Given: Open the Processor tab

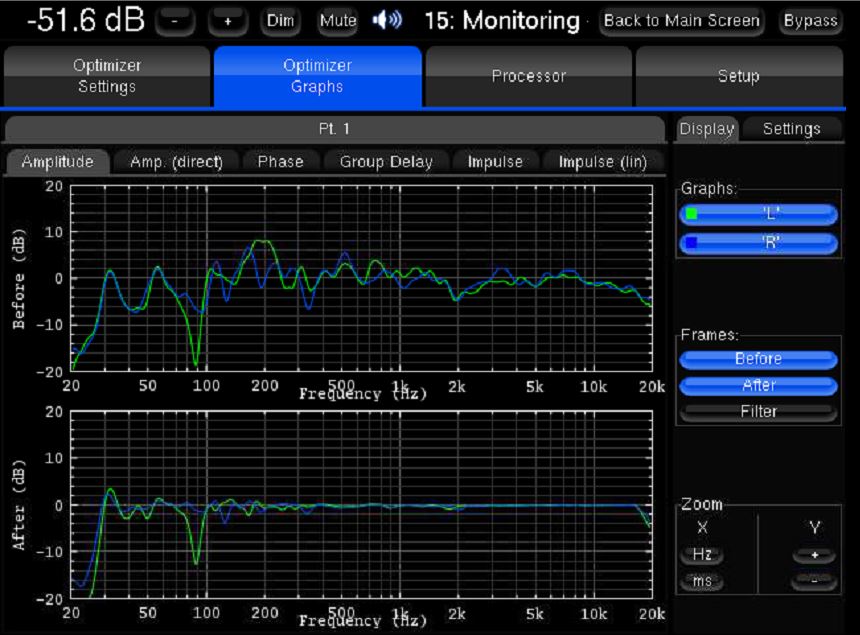Looking at the screenshot, I should pos(528,76).
